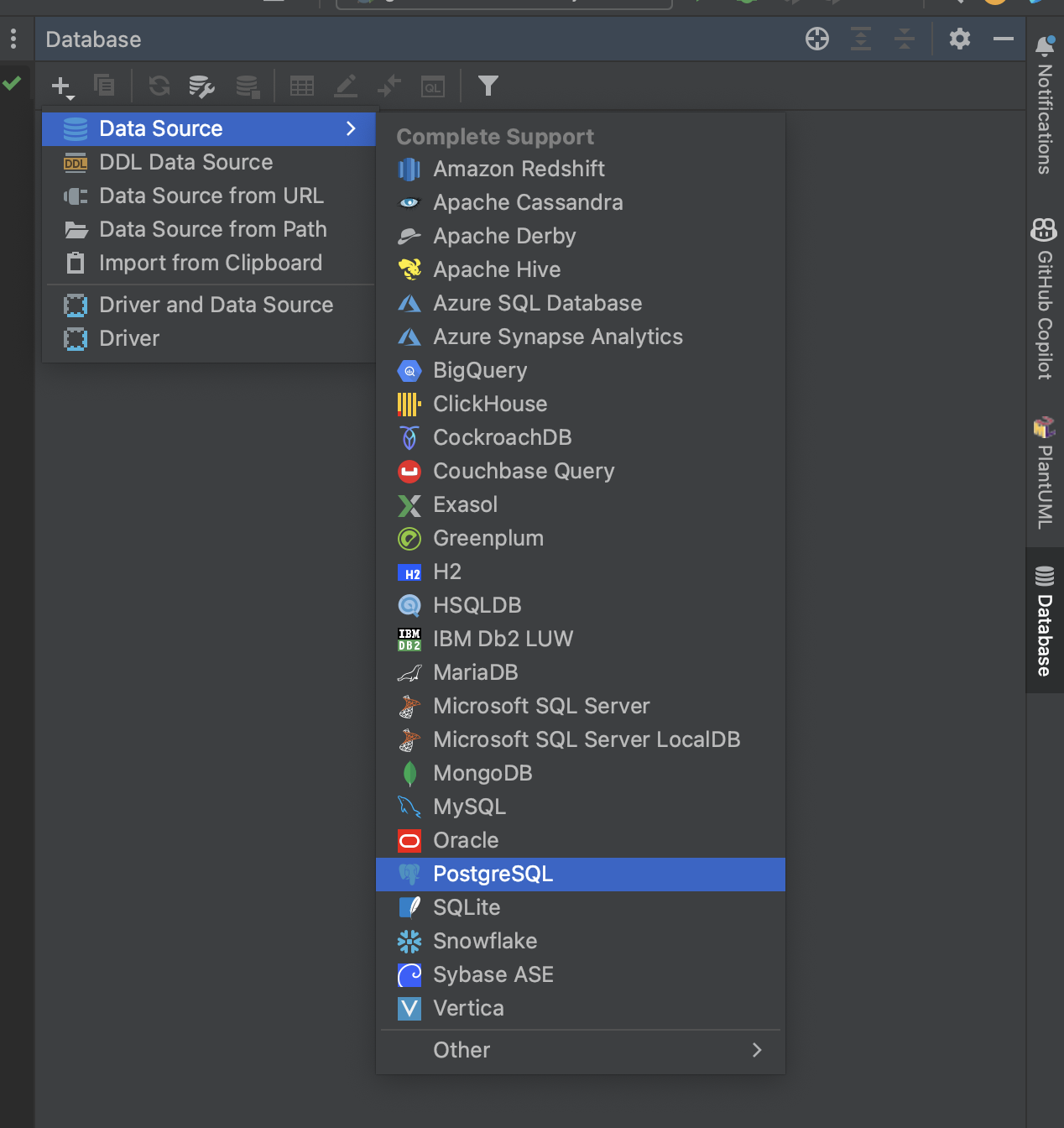Select Import from Clipboard
Screen dimensions: 1064x1128
[210, 263]
